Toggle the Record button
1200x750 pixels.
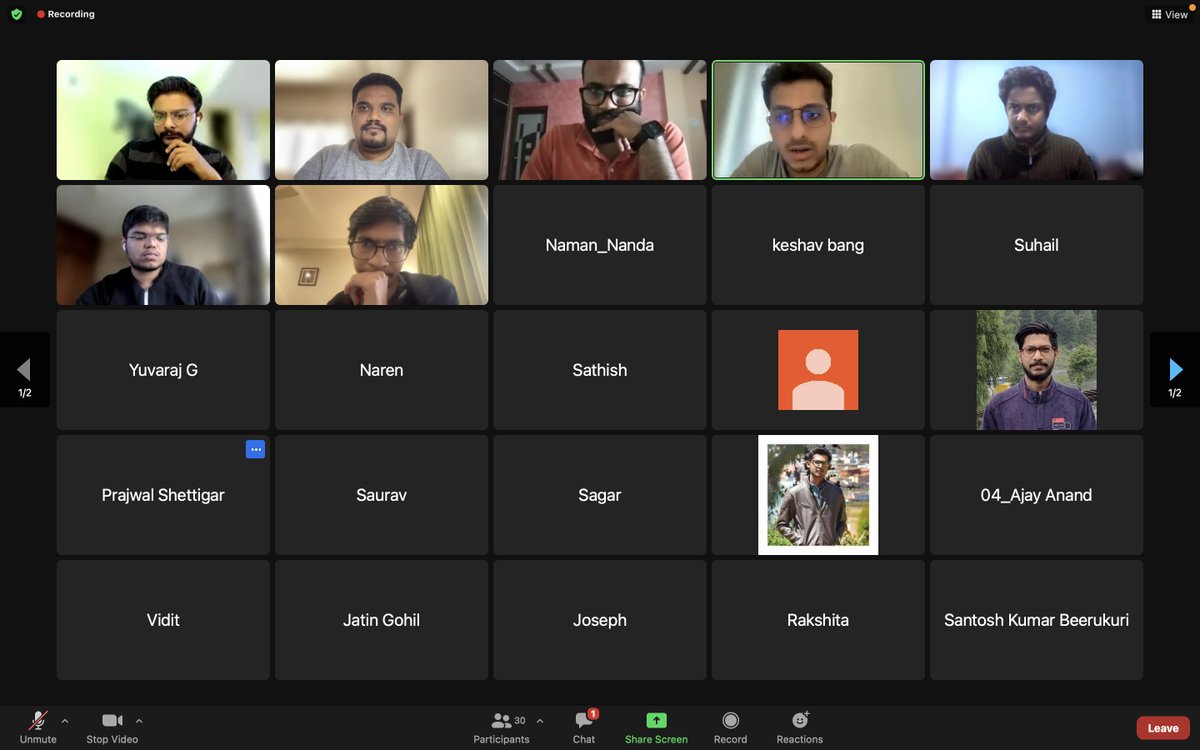[x=730, y=727]
